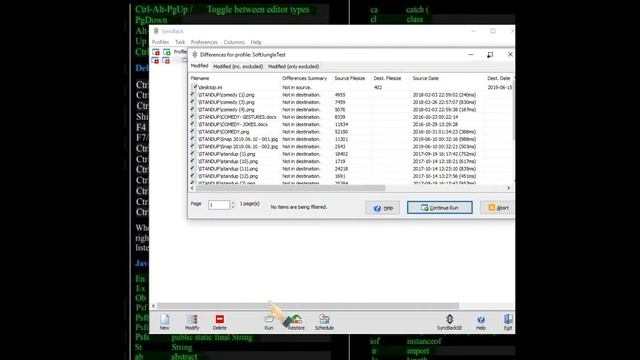Uncheck the comedy (4).png checkbox
640x360 pixels.
point(193,109)
